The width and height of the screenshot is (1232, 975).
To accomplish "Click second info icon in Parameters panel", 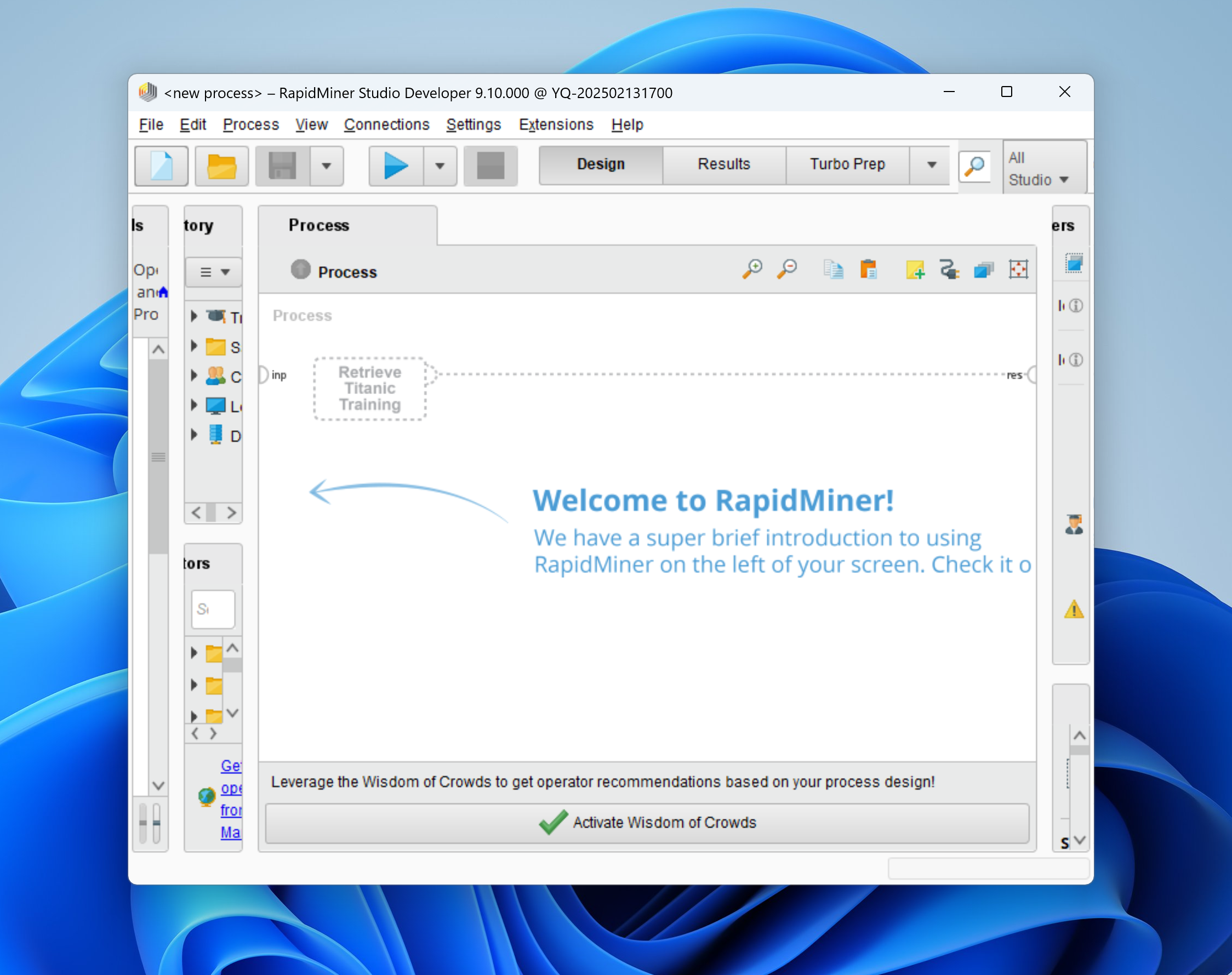I will point(1076,360).
